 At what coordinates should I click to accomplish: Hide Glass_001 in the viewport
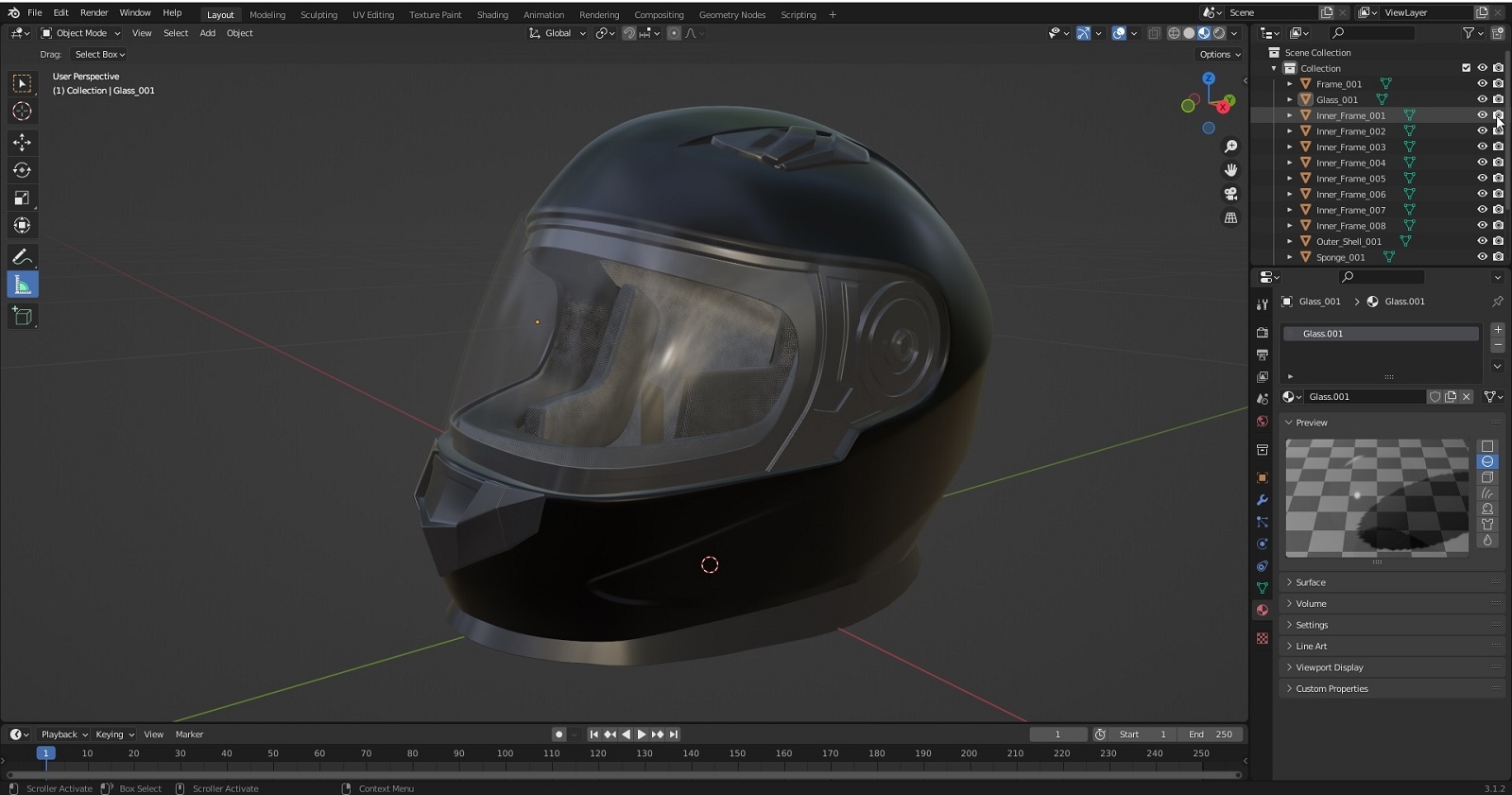click(x=1482, y=99)
